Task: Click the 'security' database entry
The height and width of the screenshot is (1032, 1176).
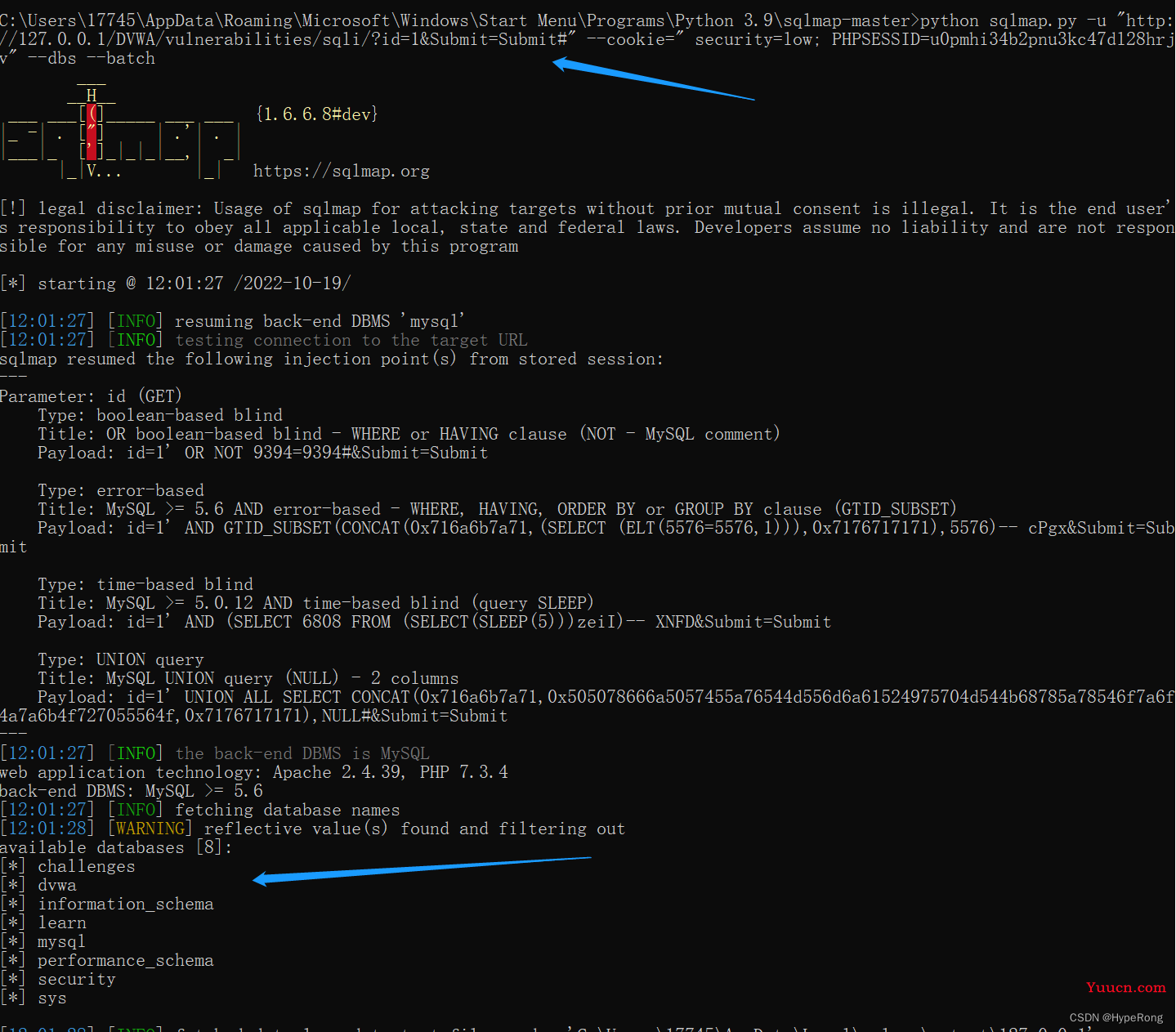Action: [77, 979]
